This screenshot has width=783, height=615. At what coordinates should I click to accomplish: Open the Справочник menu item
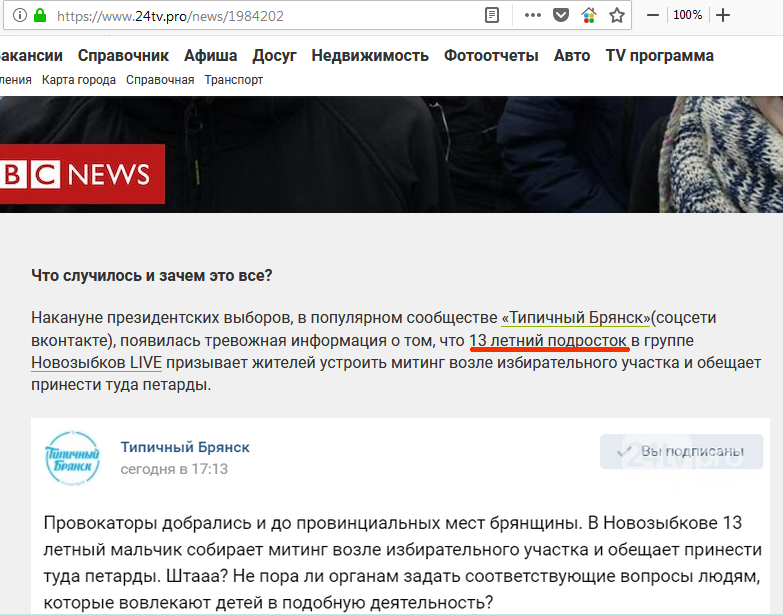click(123, 55)
